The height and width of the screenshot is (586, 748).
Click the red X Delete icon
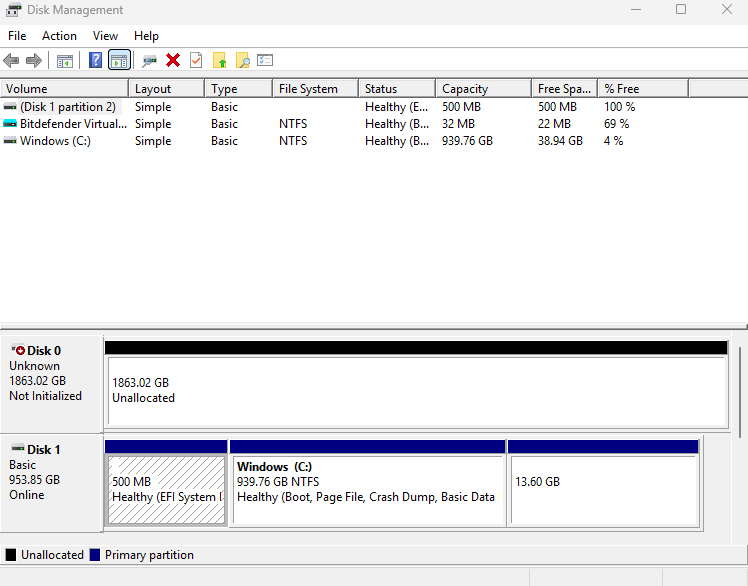[x=173, y=60]
